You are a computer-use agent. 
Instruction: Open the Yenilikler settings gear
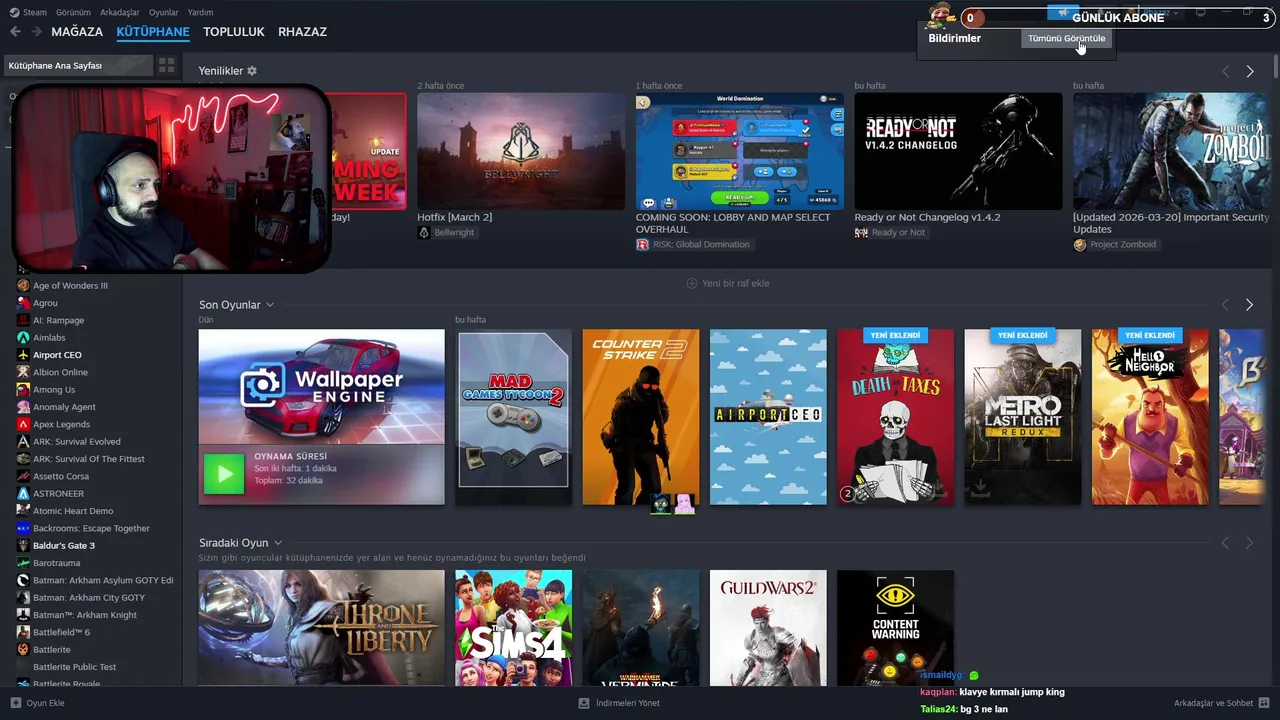coord(252,71)
